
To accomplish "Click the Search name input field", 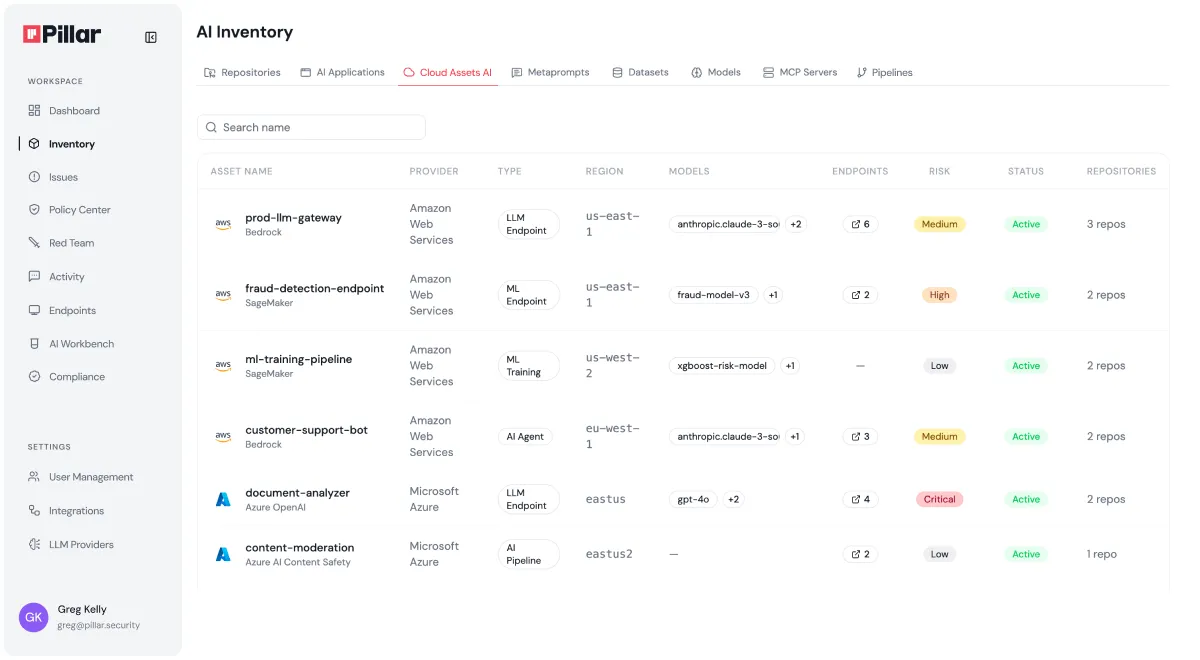I will click(x=310, y=127).
